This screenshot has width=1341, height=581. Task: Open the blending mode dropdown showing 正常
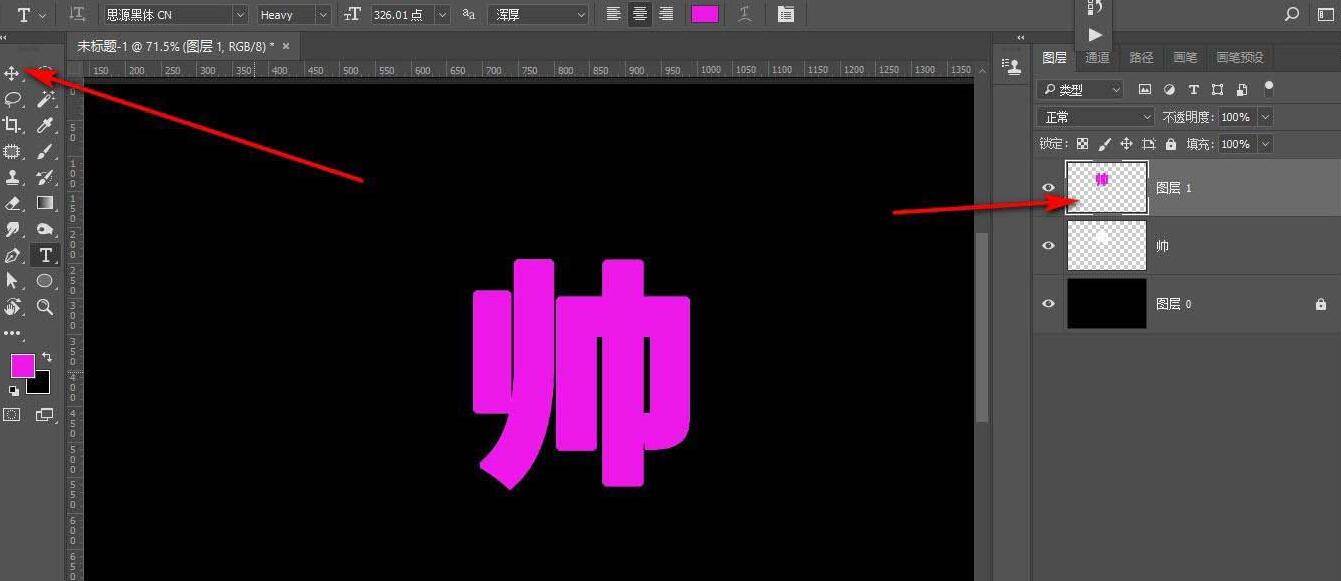click(1094, 116)
